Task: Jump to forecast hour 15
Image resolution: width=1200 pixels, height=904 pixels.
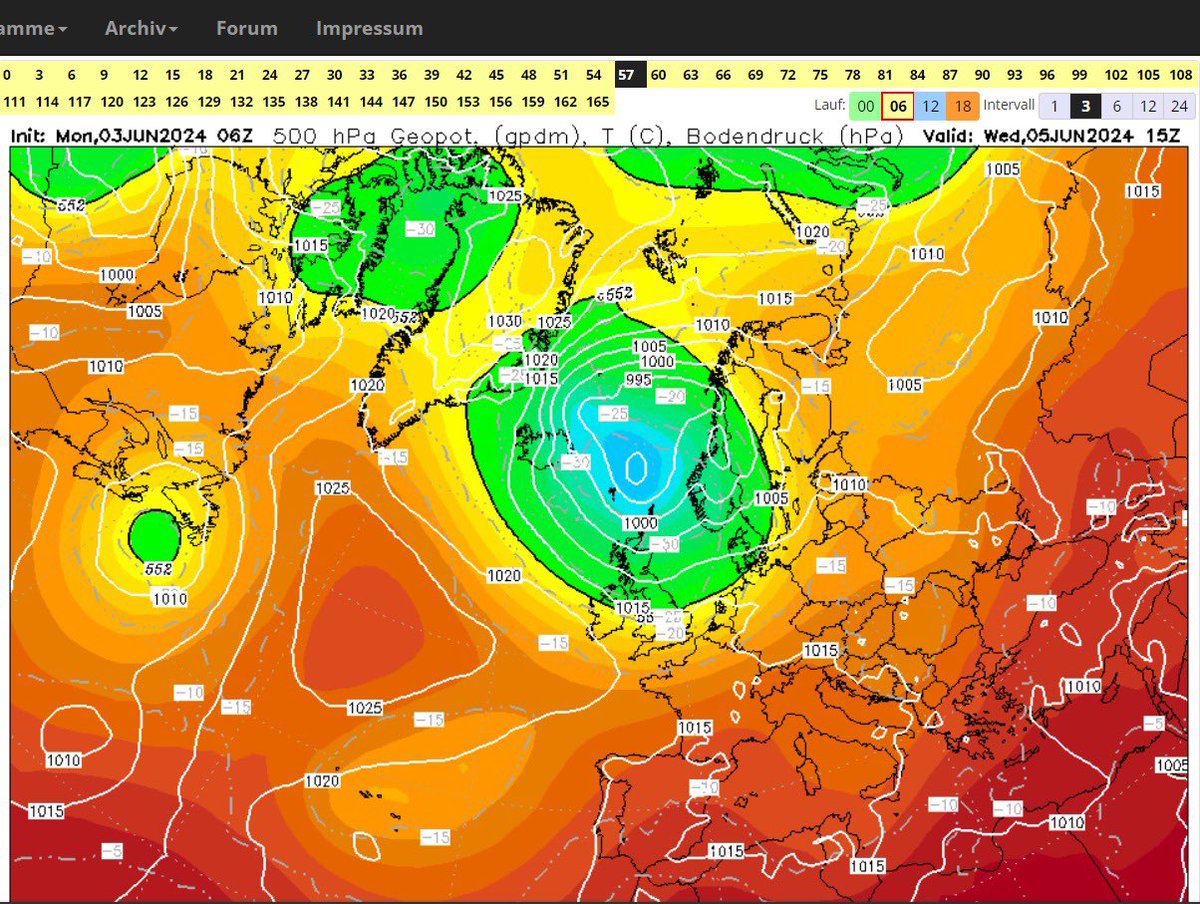Action: point(173,75)
